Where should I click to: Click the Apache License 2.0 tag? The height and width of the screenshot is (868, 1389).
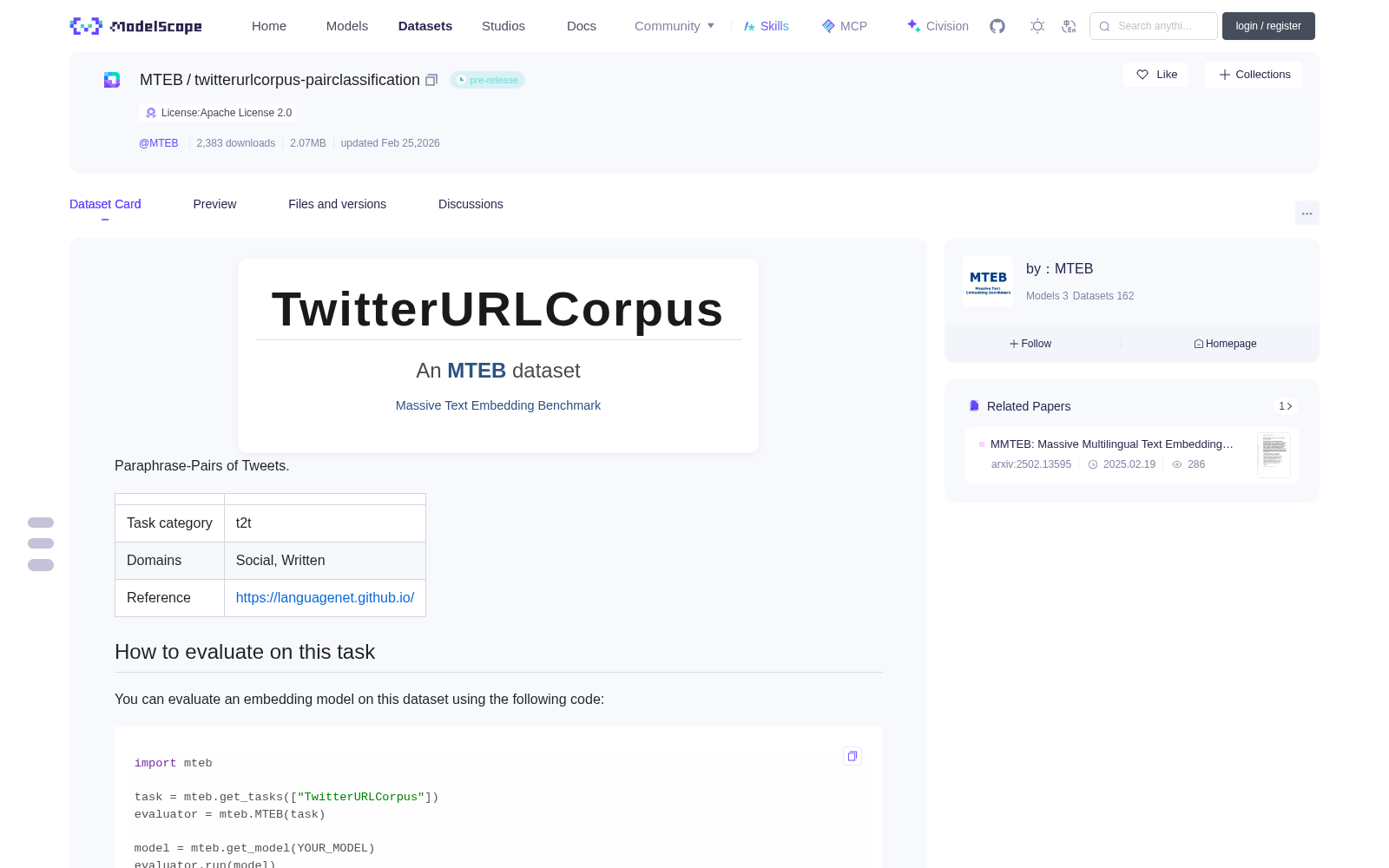[218, 113]
